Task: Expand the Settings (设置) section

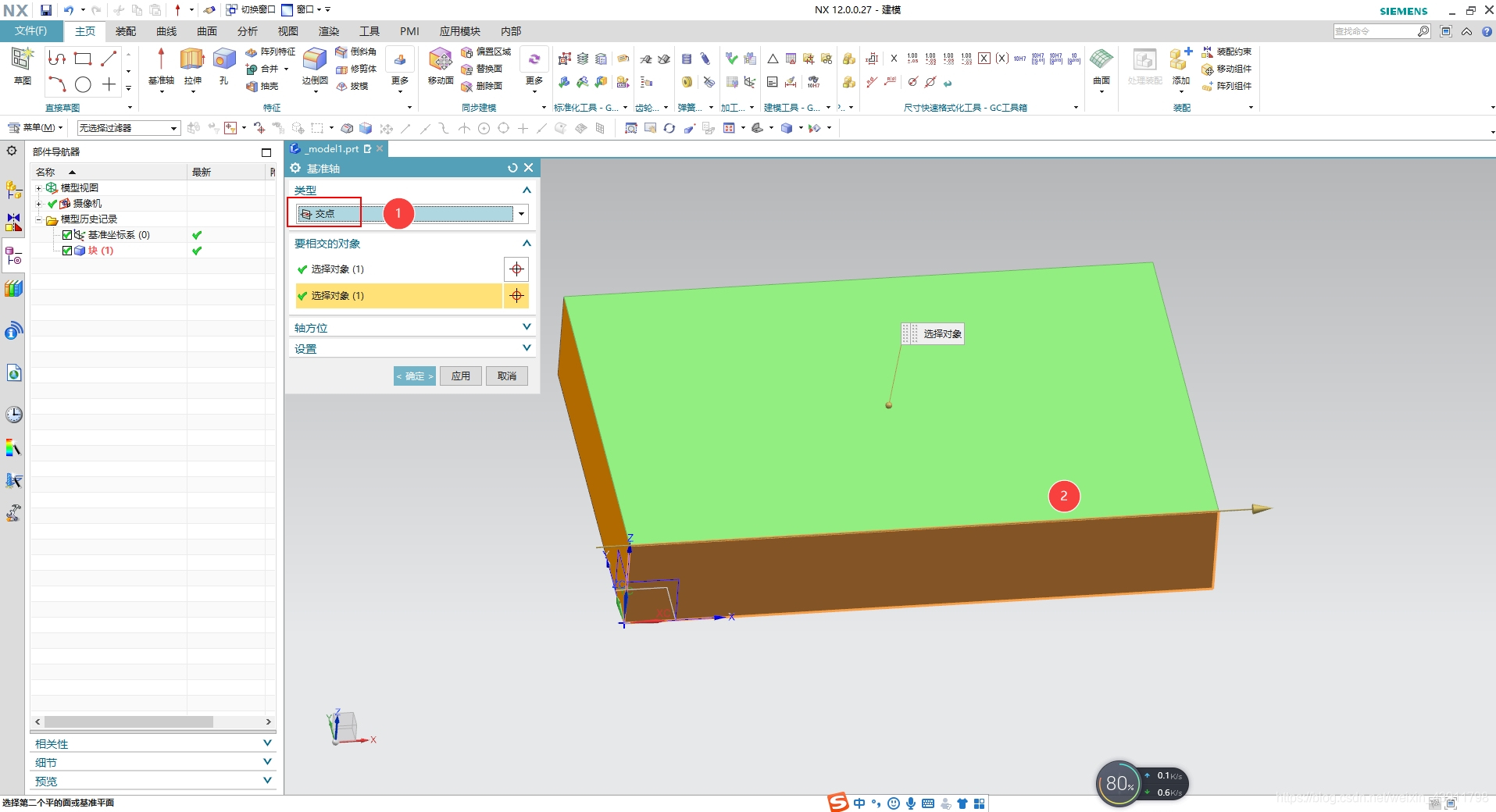Action: click(x=527, y=348)
